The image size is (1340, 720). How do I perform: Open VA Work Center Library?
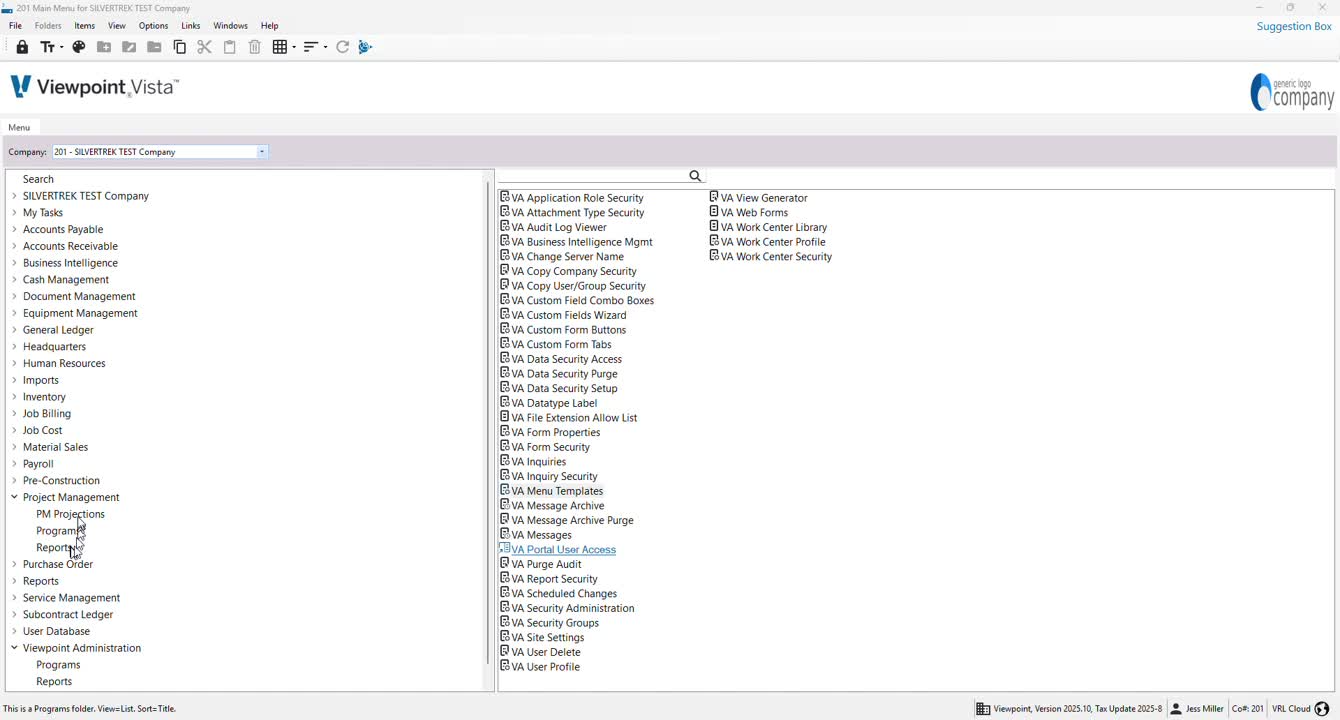coord(774,227)
